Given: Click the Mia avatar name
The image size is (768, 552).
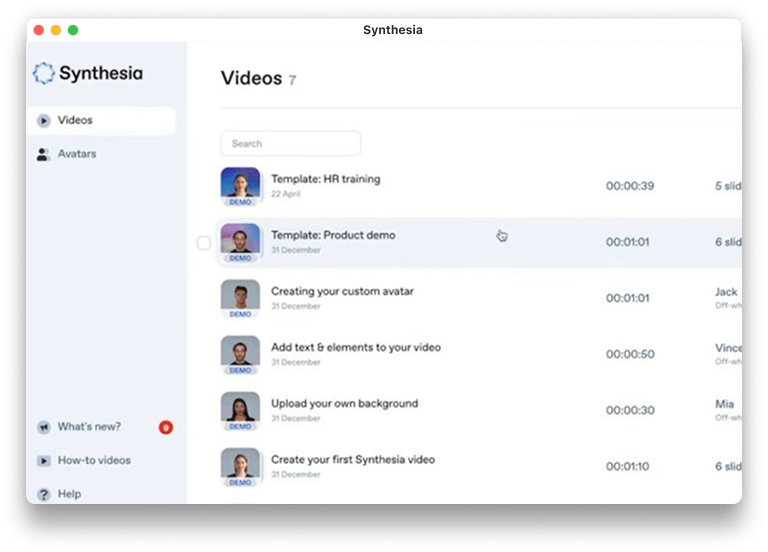Looking at the screenshot, I should click(x=724, y=405).
